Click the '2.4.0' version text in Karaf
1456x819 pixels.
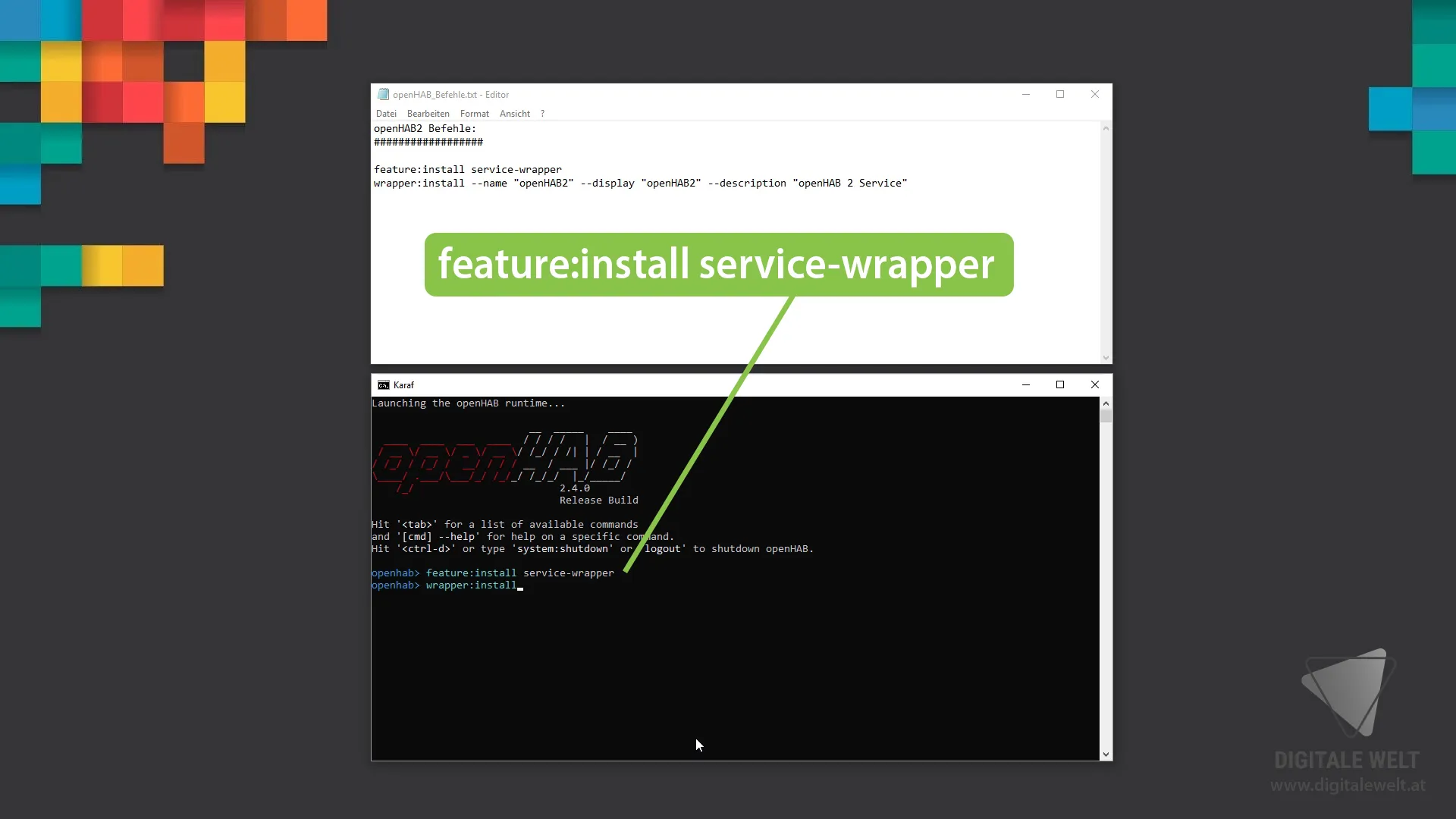(x=575, y=488)
